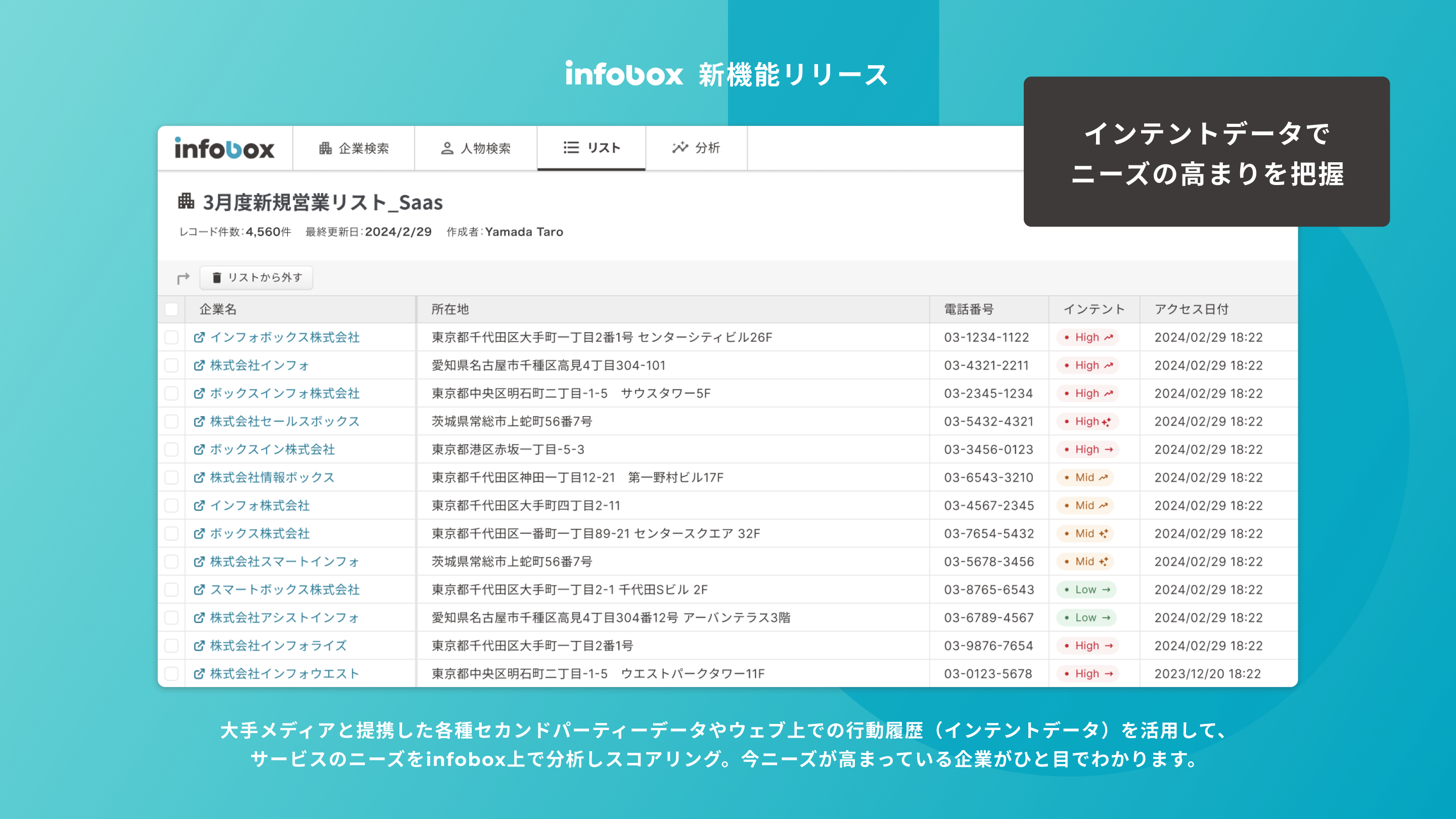Toggle the select-all checkbox in header
Image resolution: width=1456 pixels, height=819 pixels.
pos(171,309)
